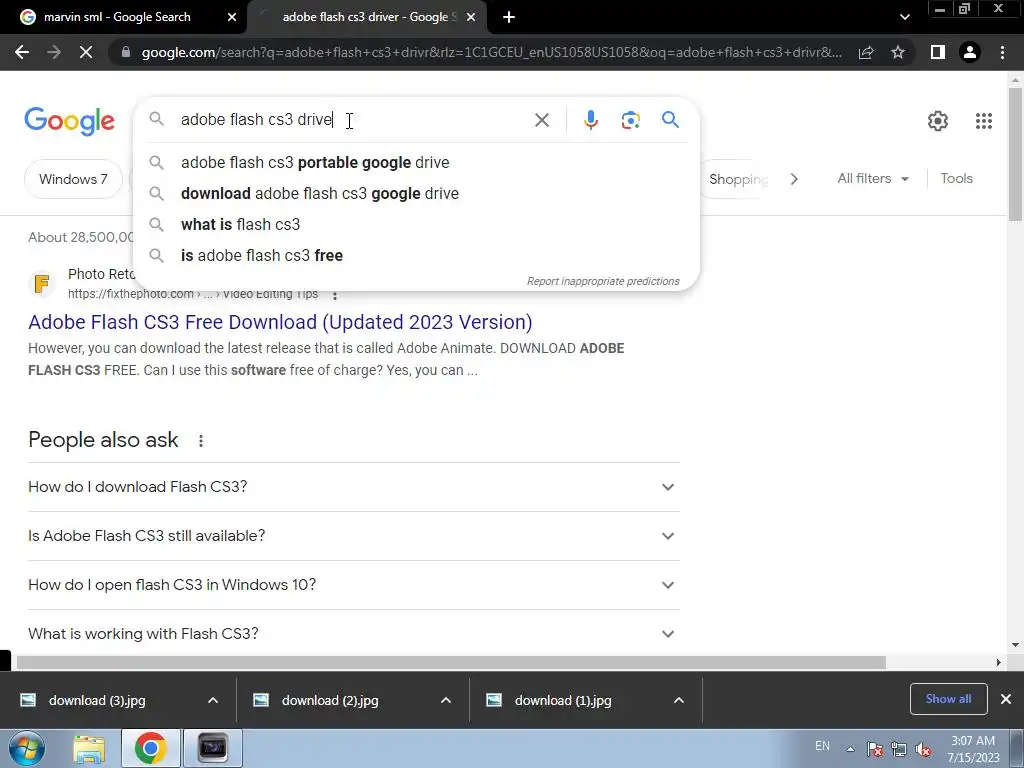1024x768 pixels.
Task: Click the blue search magnifier button
Action: [x=670, y=120]
